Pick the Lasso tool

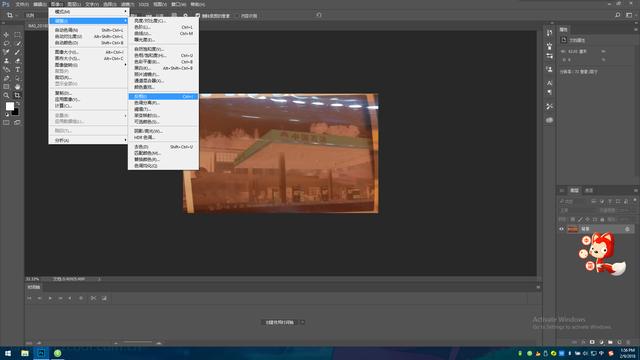point(6,43)
